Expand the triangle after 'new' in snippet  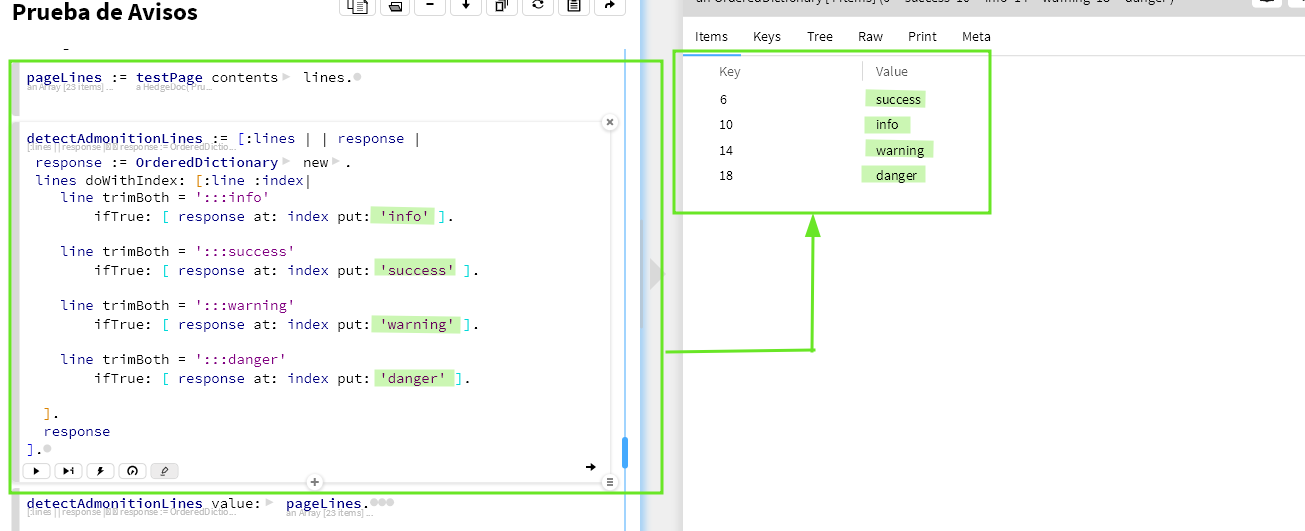[337, 162]
